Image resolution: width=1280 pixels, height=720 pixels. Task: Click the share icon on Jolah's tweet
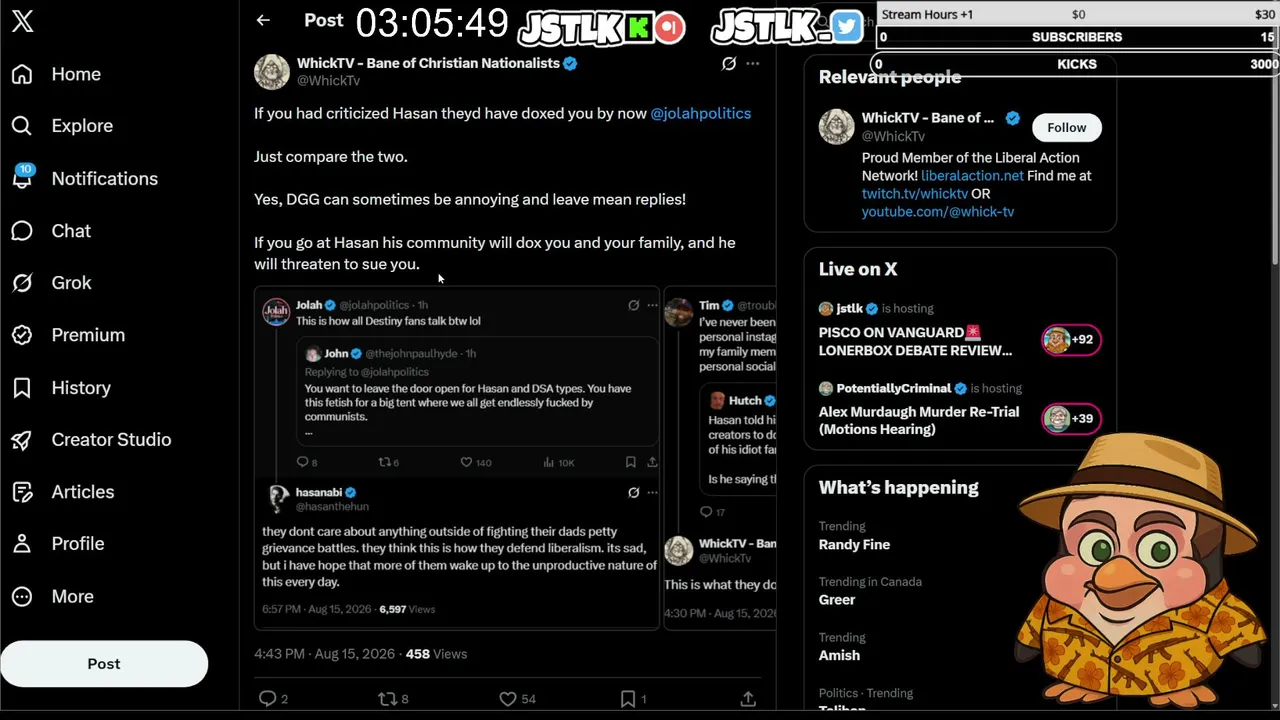pos(652,462)
